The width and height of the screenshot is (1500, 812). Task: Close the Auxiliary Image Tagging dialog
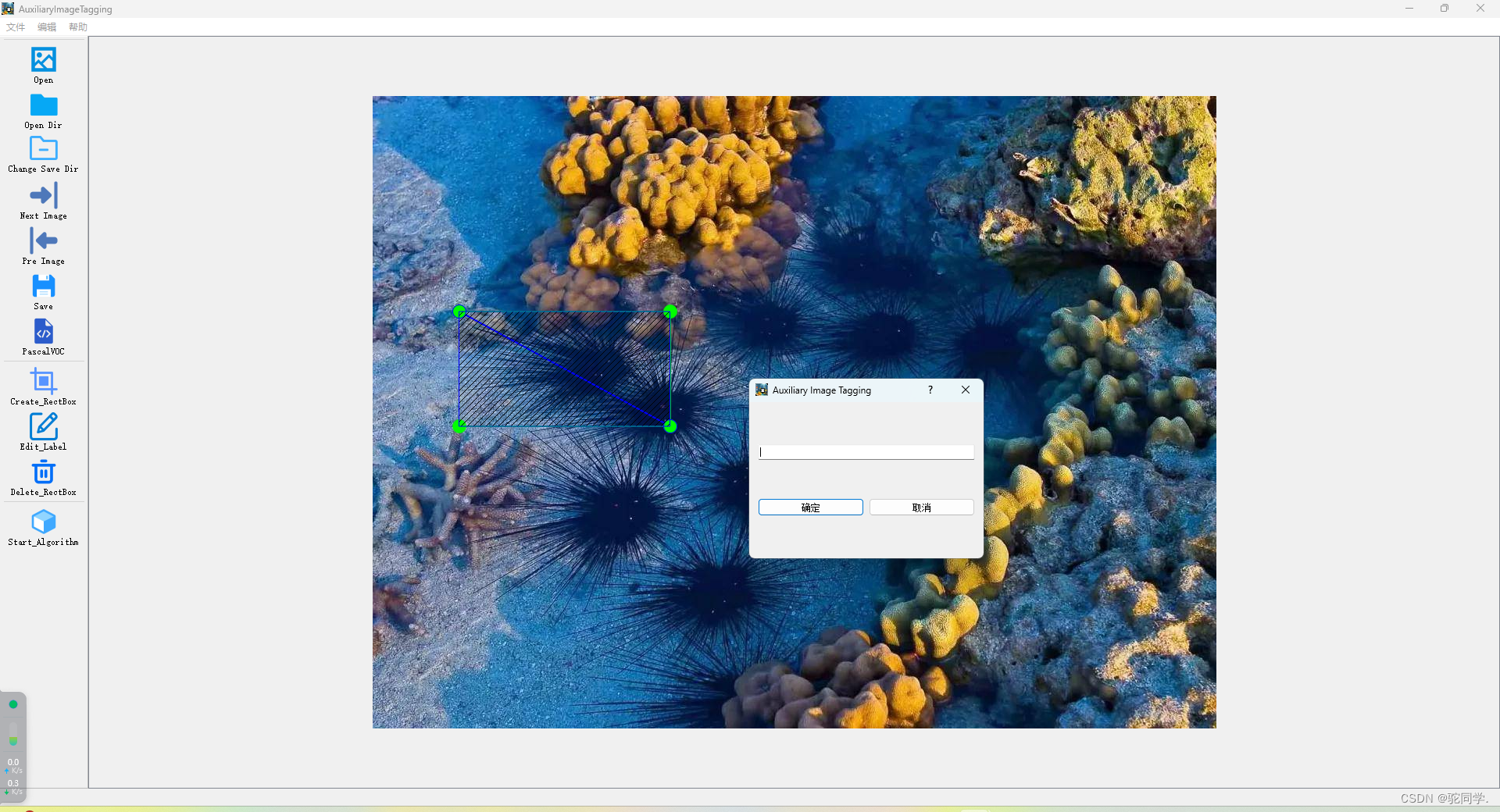click(x=966, y=390)
